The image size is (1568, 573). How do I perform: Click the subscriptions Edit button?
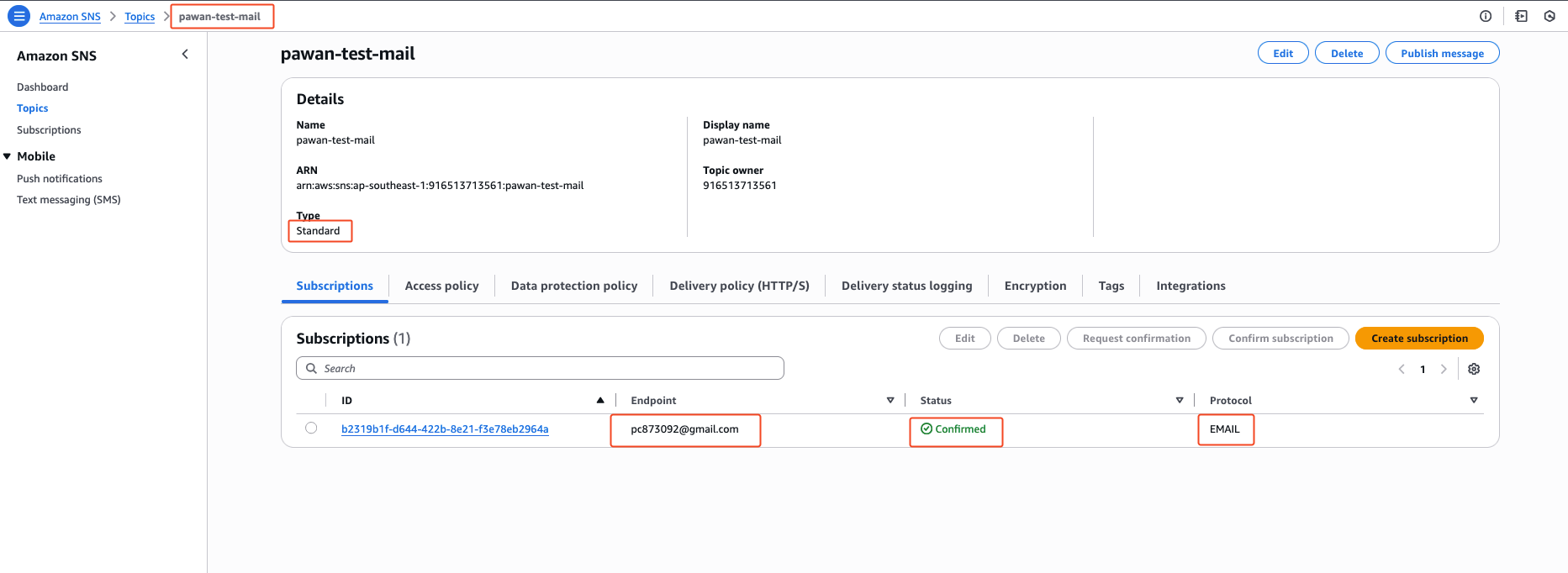[965, 339]
